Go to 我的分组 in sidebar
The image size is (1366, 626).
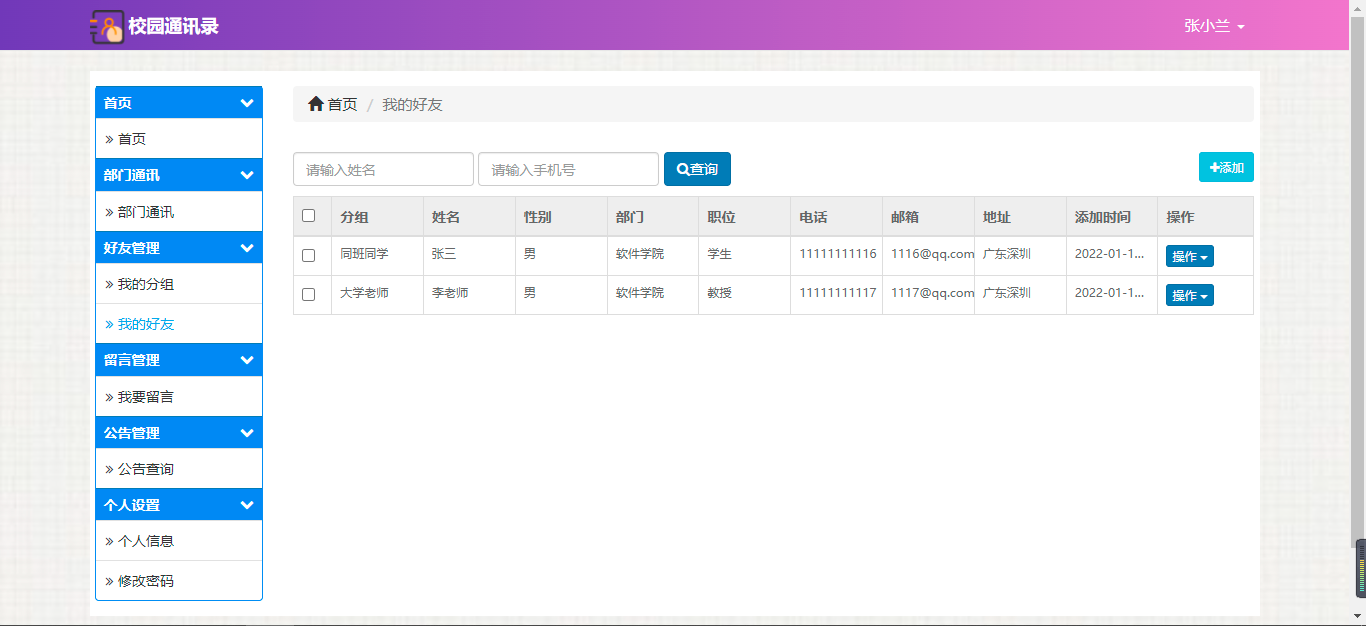coord(179,284)
